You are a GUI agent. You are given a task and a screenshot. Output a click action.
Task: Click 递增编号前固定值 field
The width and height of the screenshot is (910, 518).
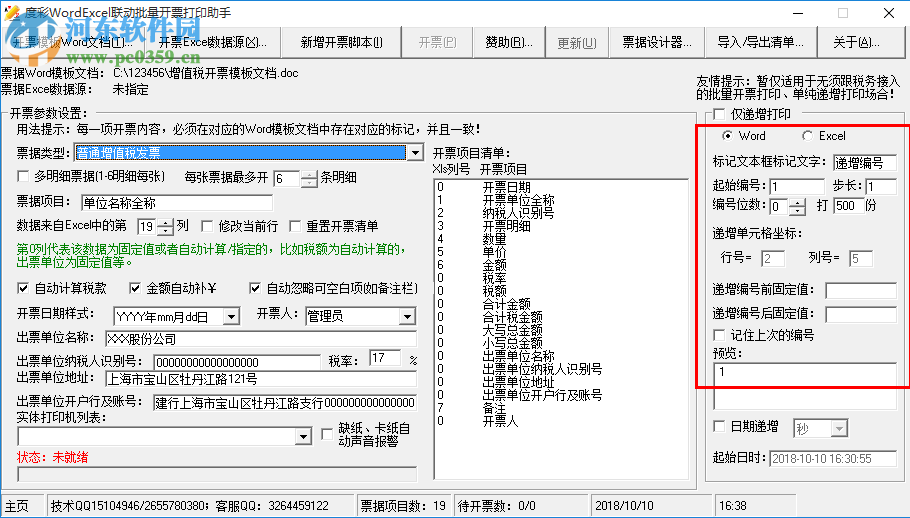[861, 290]
